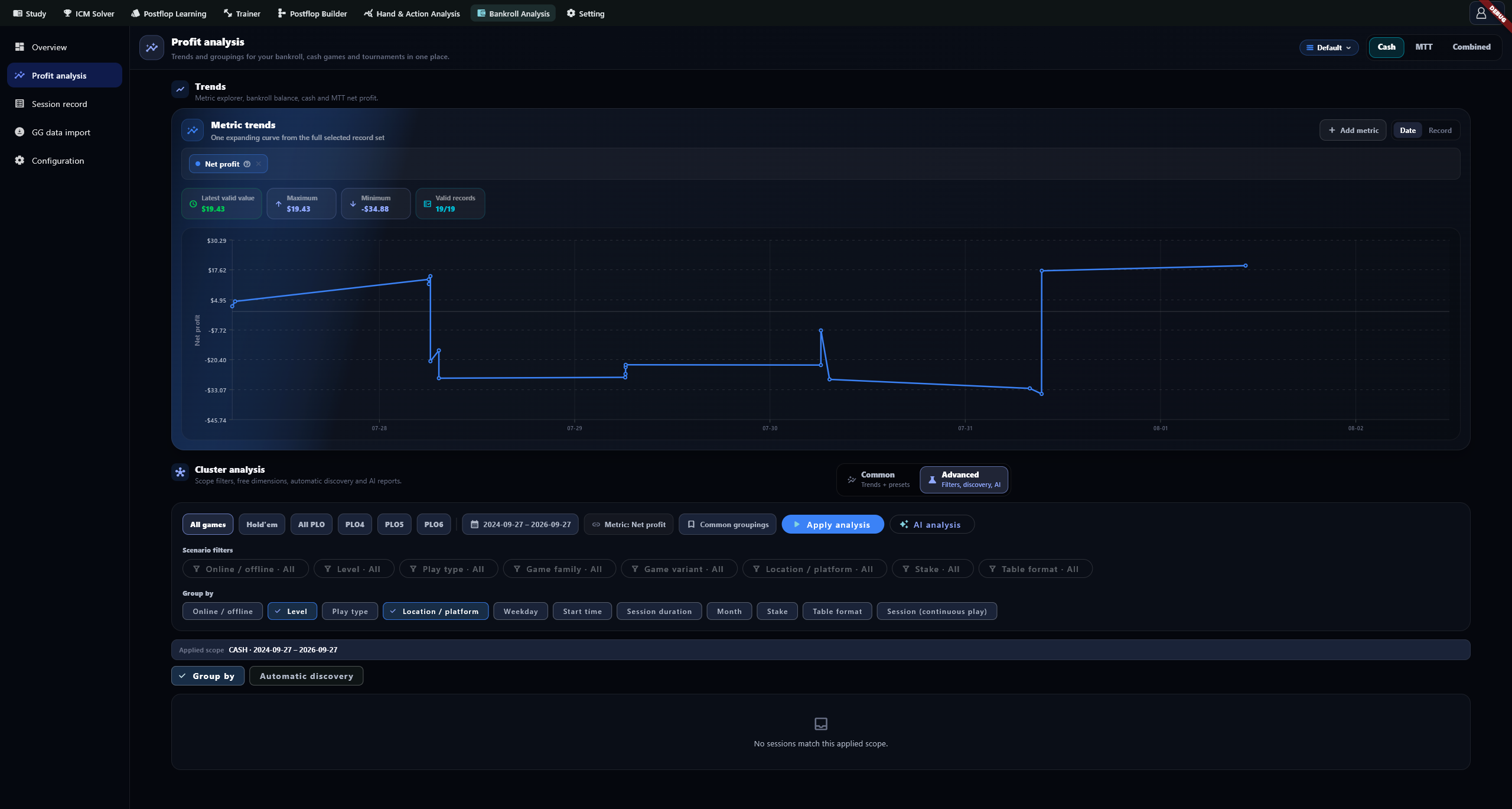This screenshot has width=1512, height=809.
Task: Click the Profit analysis header icon
Action: pyautogui.click(x=152, y=48)
